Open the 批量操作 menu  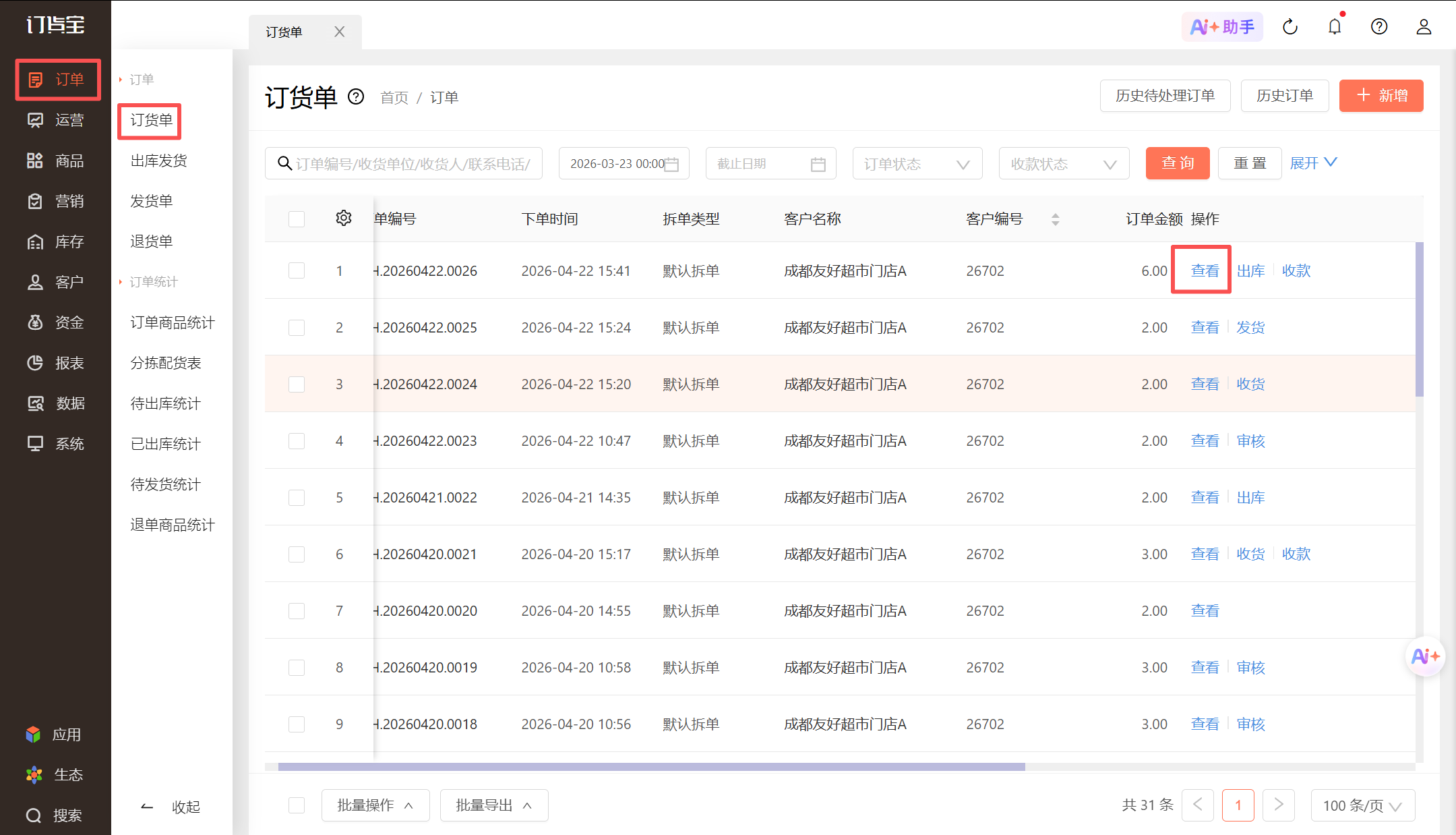(x=375, y=805)
